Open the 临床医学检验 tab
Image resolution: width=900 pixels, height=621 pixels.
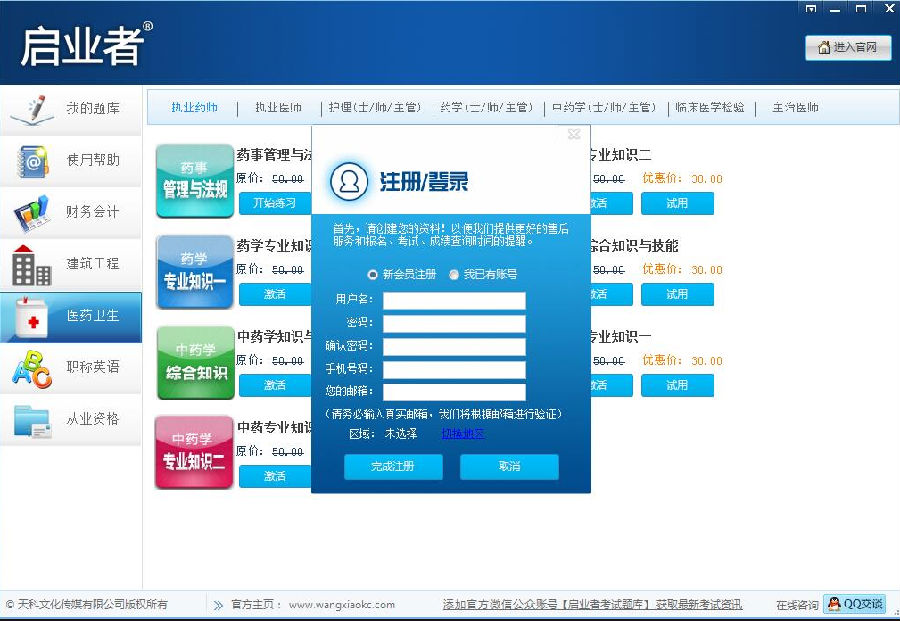click(x=709, y=108)
